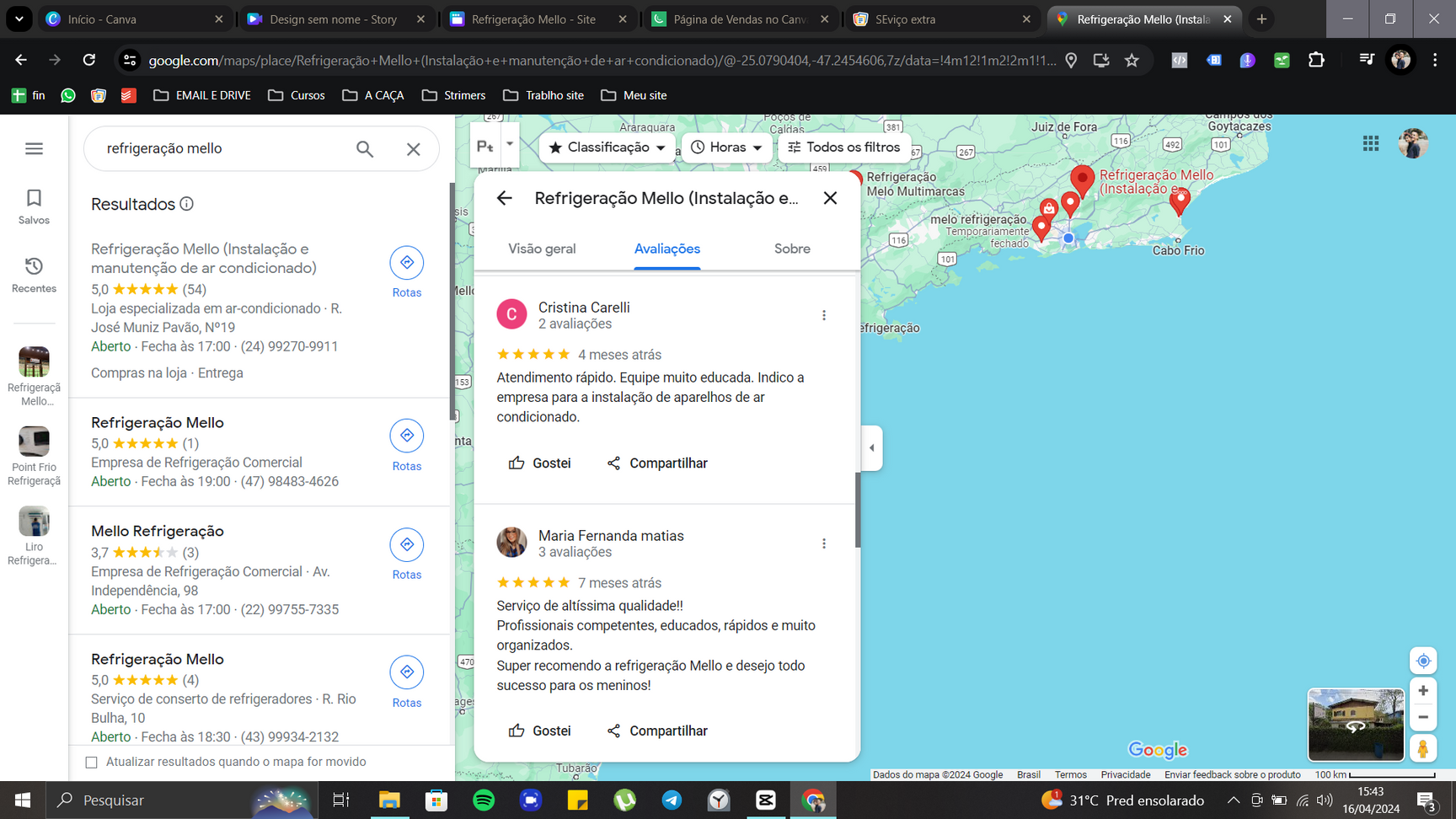Image resolution: width=1456 pixels, height=819 pixels.
Task: Open recent Point Frio Refrigeração thumbnail
Action: pos(34,456)
